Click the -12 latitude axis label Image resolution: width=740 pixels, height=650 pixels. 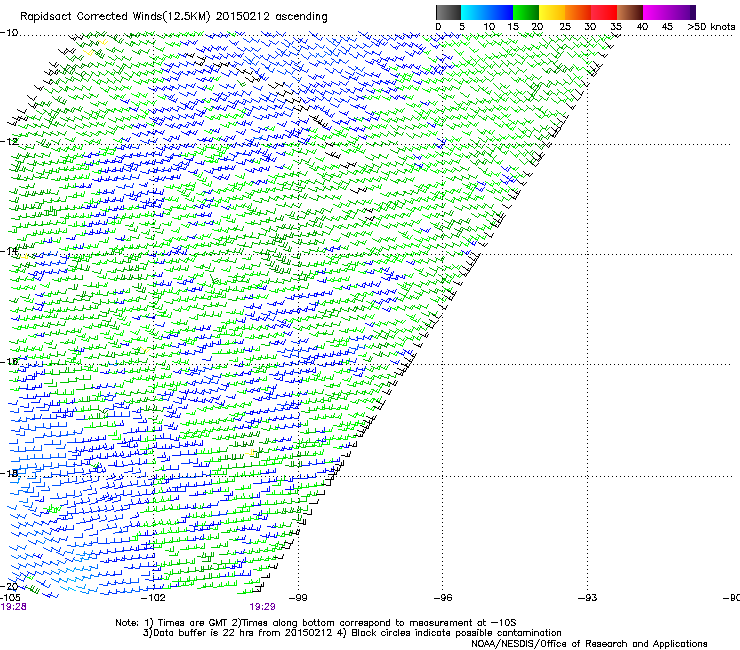[9, 142]
